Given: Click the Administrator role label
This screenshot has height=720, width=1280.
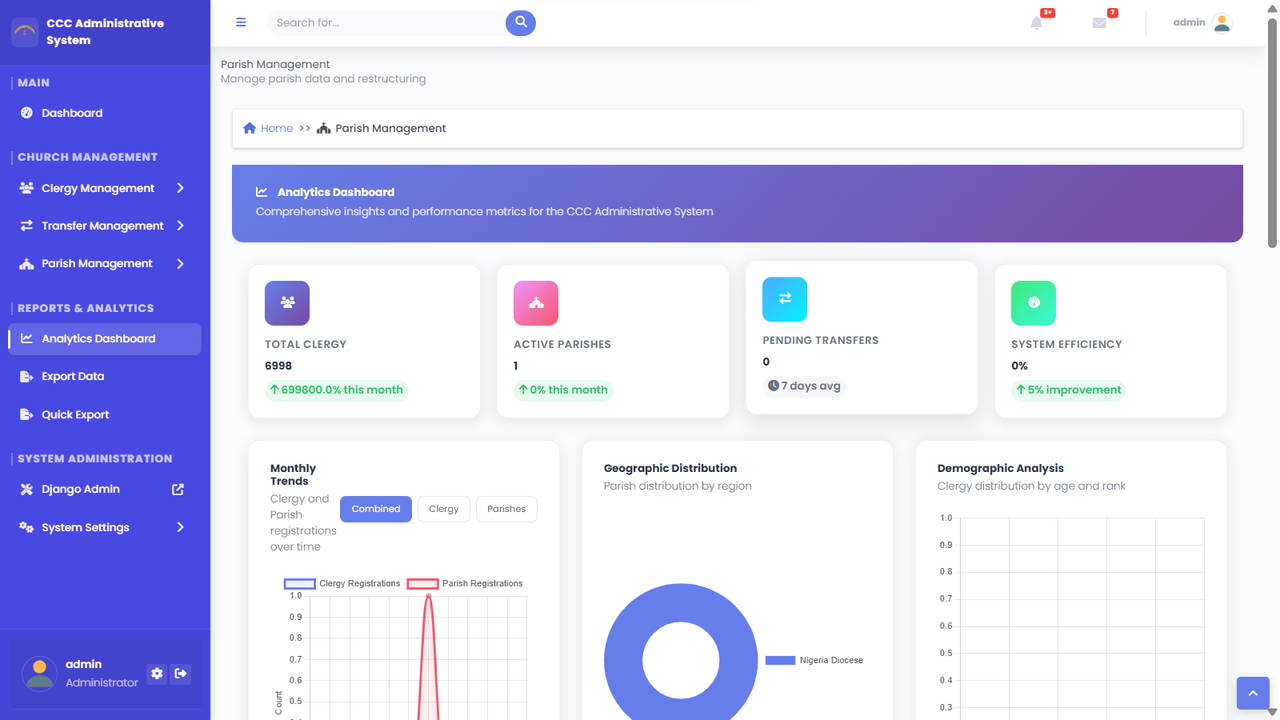Looking at the screenshot, I should click(102, 683).
